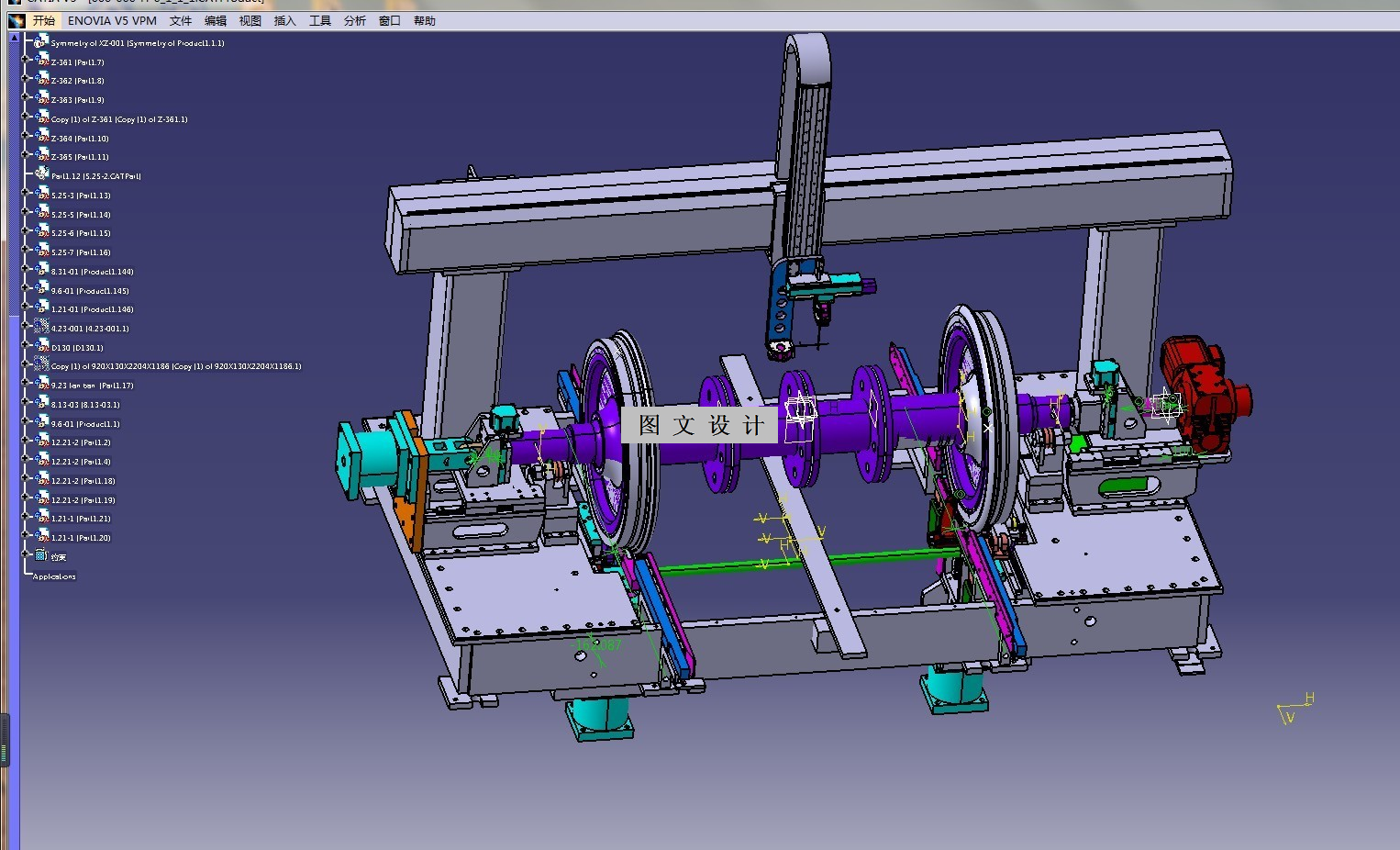Select the 'Symmetry of XZ-001' tree label

click(x=138, y=43)
